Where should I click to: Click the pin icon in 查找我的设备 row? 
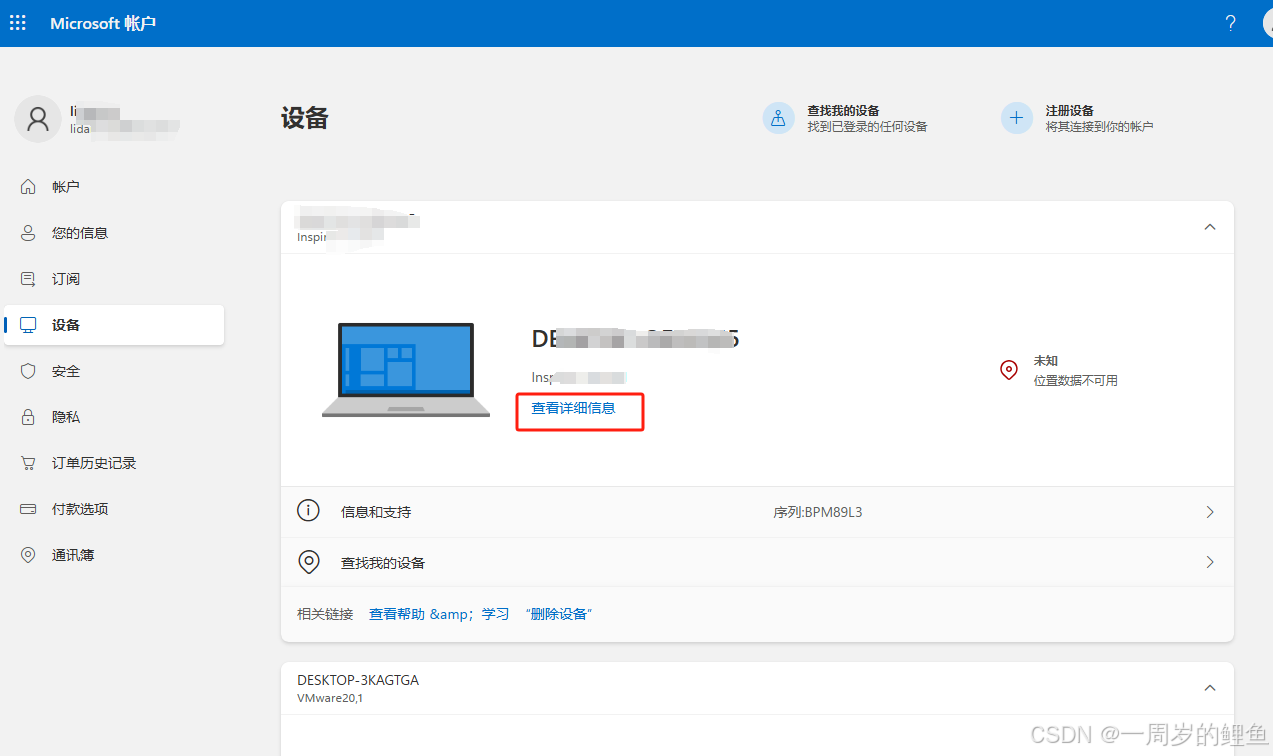[309, 562]
